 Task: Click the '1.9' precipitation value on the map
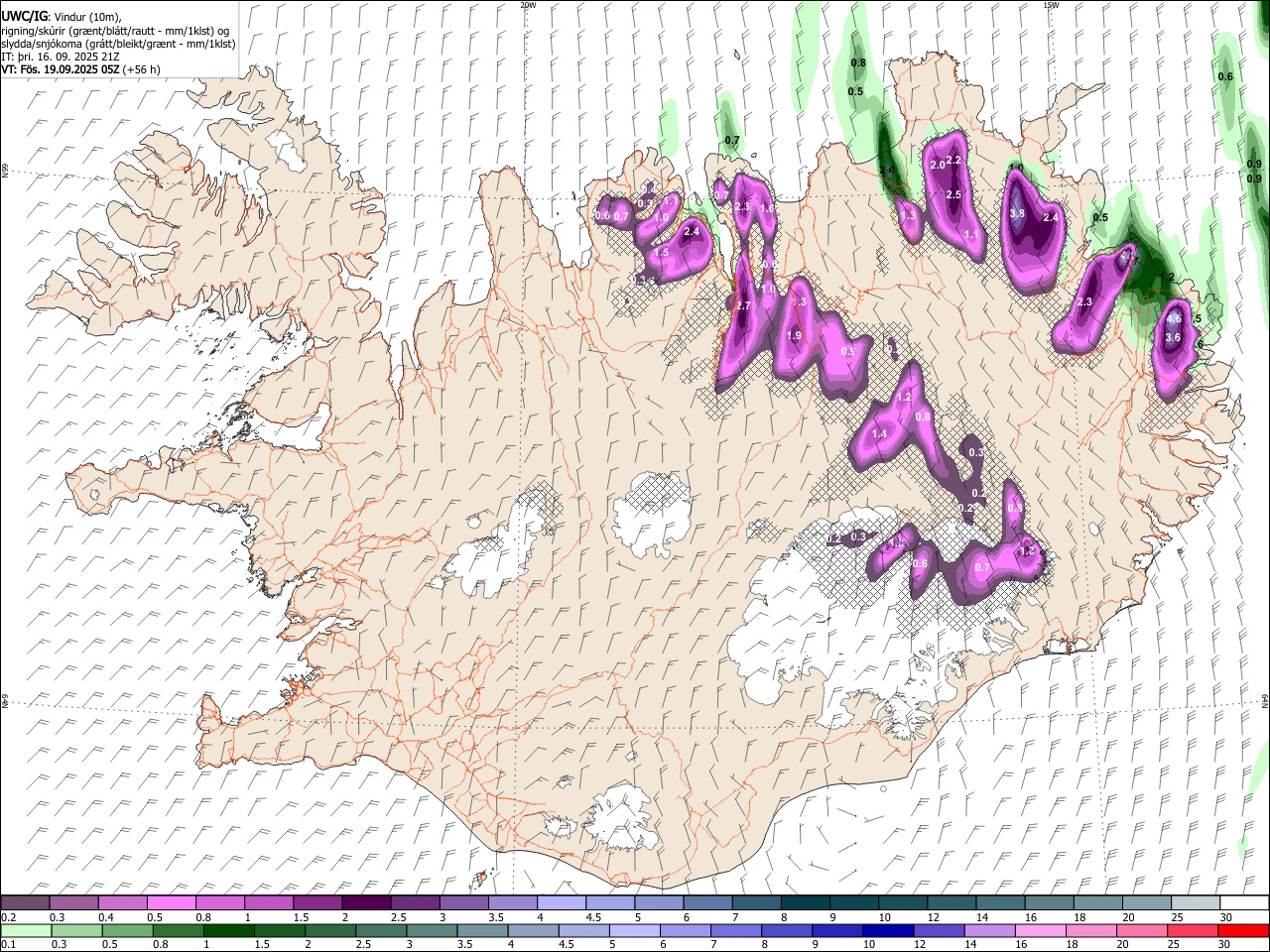pos(794,335)
